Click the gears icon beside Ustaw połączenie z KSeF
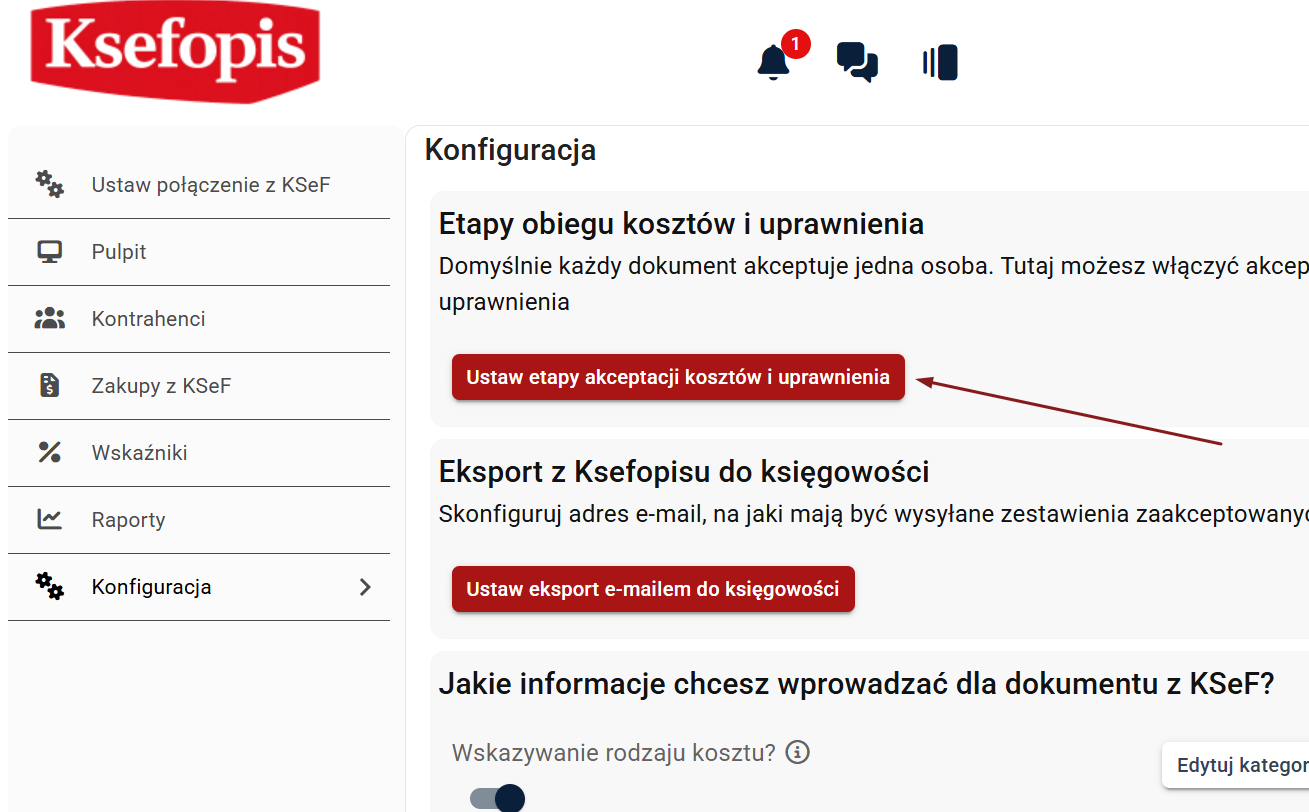The image size is (1309, 812). (49, 184)
